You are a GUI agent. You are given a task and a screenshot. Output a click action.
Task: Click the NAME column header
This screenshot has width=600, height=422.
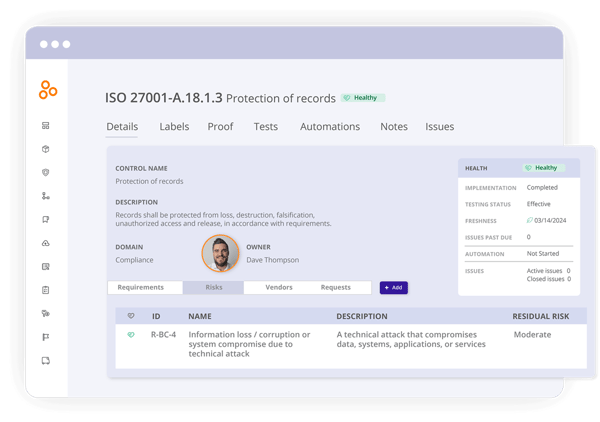(200, 316)
